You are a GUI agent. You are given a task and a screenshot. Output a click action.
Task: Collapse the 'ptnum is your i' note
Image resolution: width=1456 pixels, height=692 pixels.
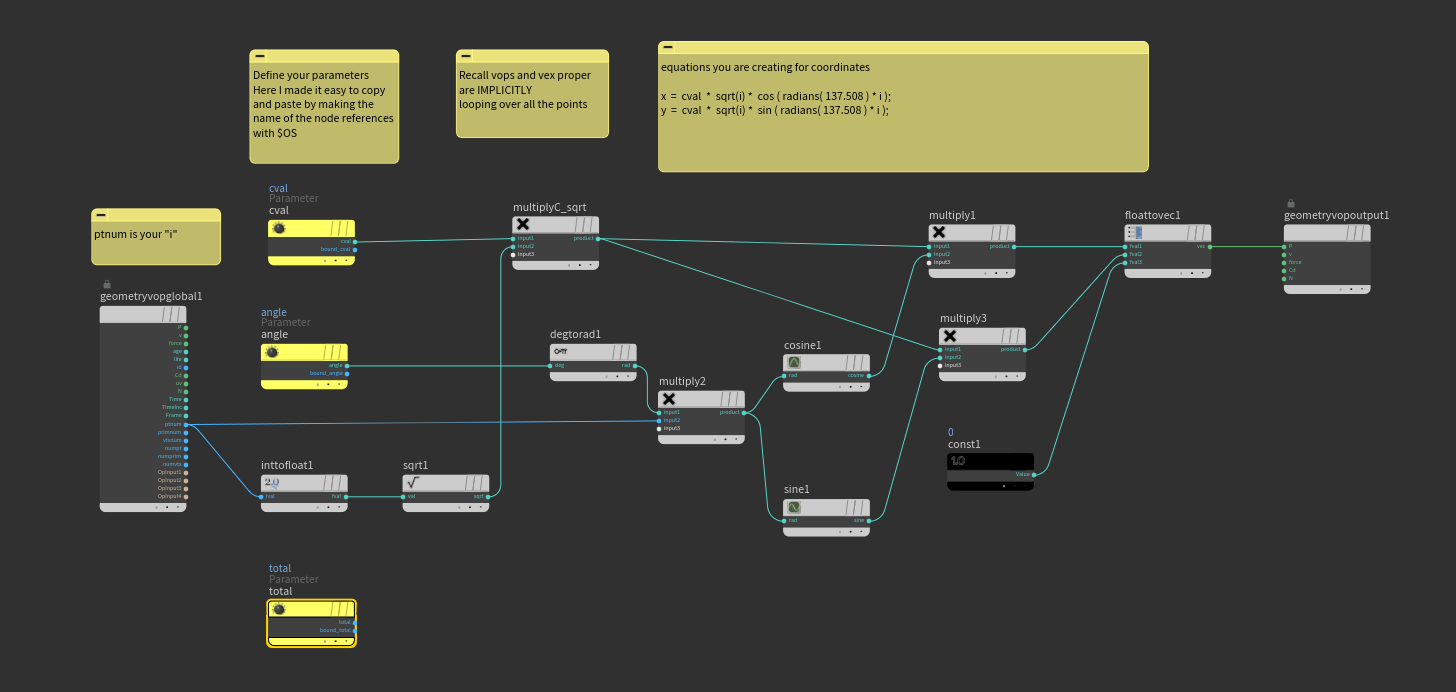click(102, 215)
